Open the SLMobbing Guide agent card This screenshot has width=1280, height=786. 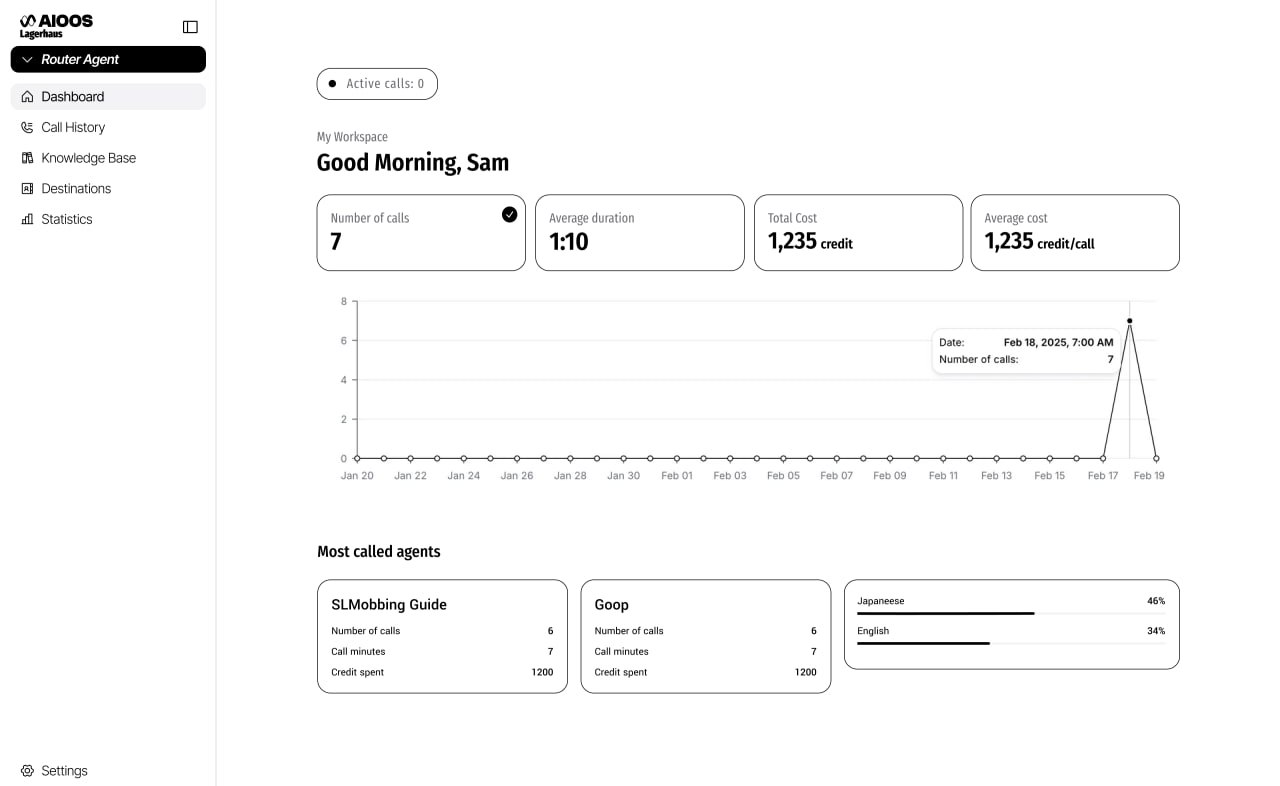(x=442, y=636)
